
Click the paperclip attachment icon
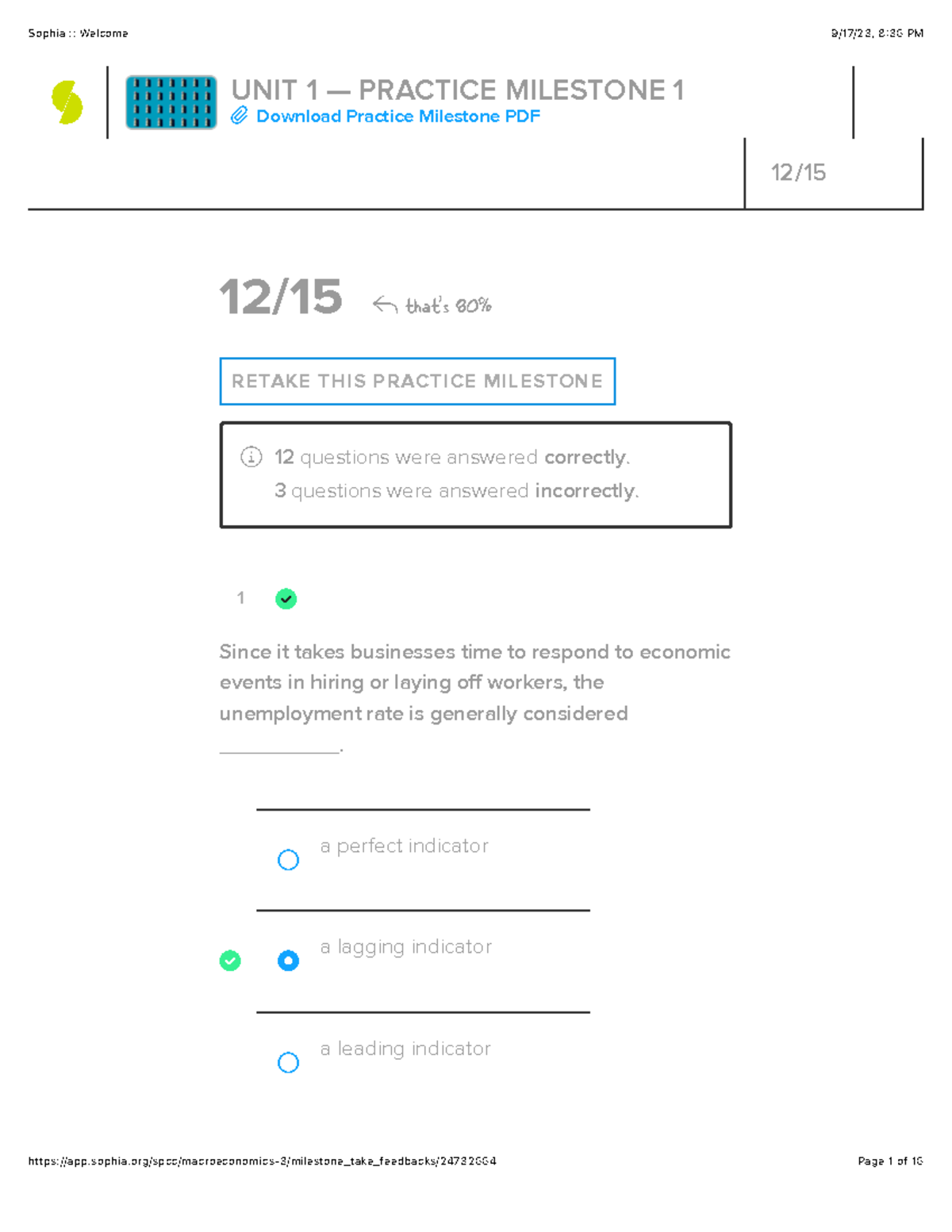(x=239, y=116)
